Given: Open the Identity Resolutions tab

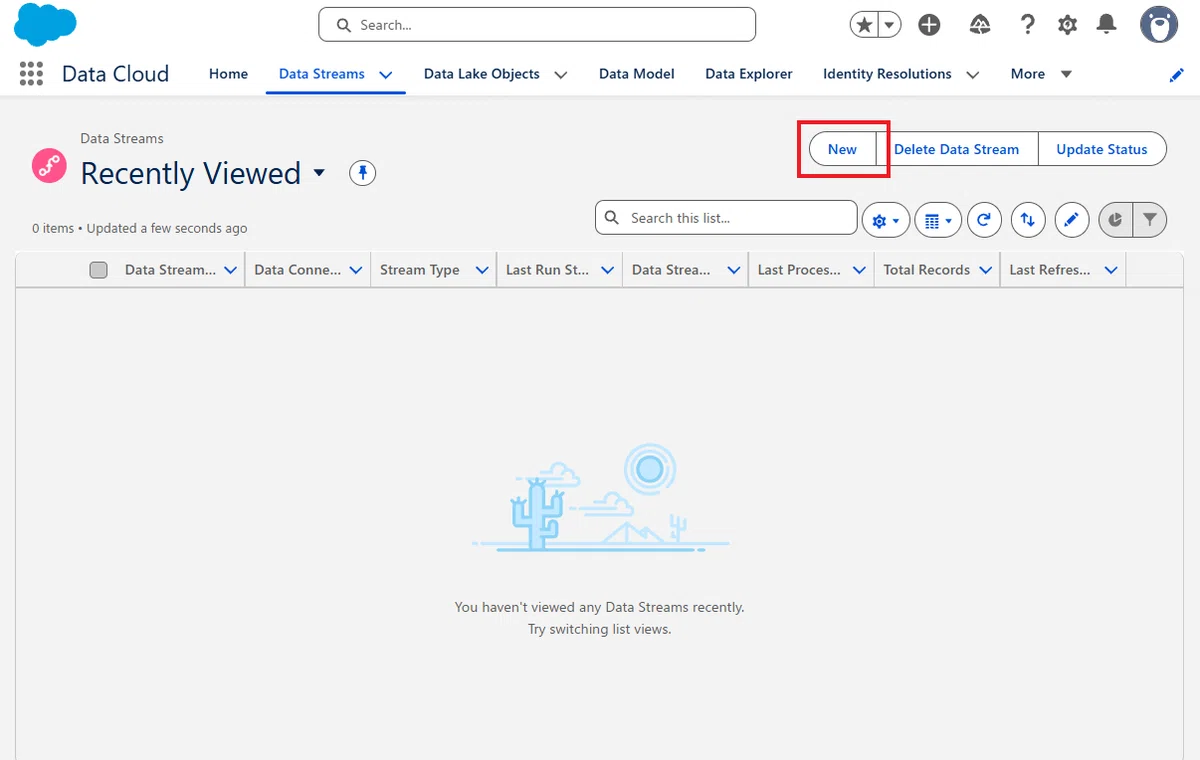Looking at the screenshot, I should pyautogui.click(x=887, y=74).
